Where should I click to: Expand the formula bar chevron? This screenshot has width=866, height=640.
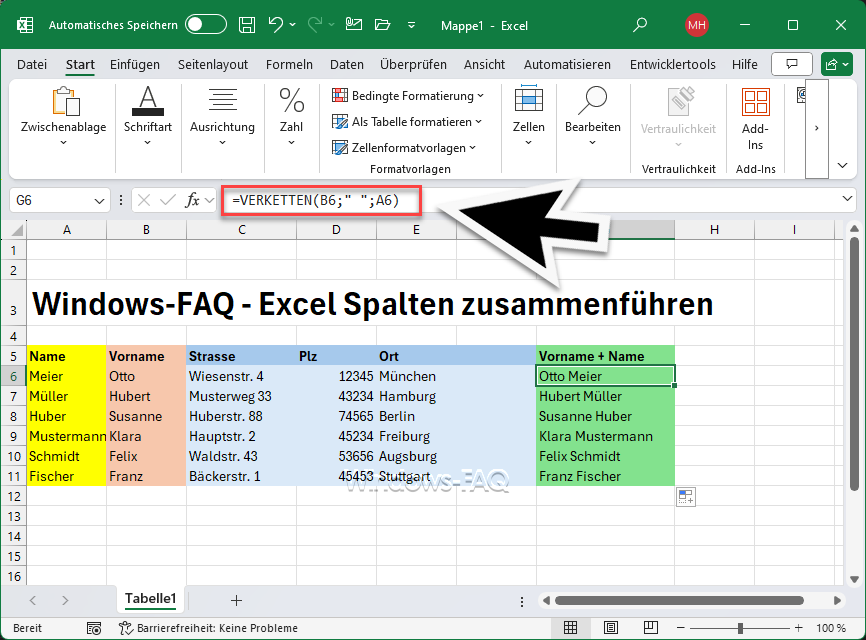pyautogui.click(x=847, y=199)
